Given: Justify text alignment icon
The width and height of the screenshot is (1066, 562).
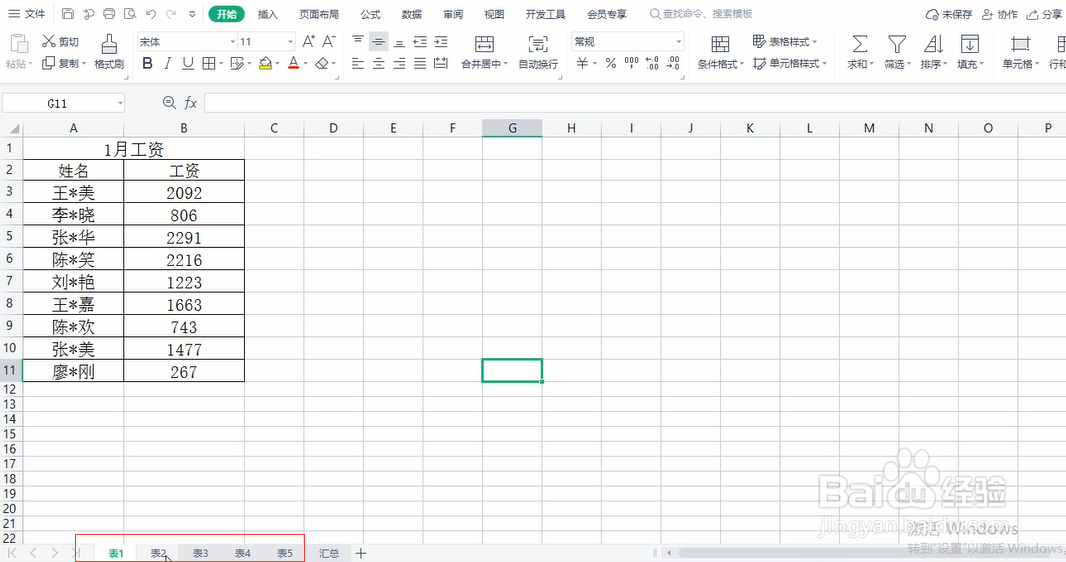Looking at the screenshot, I should click(x=420, y=63).
